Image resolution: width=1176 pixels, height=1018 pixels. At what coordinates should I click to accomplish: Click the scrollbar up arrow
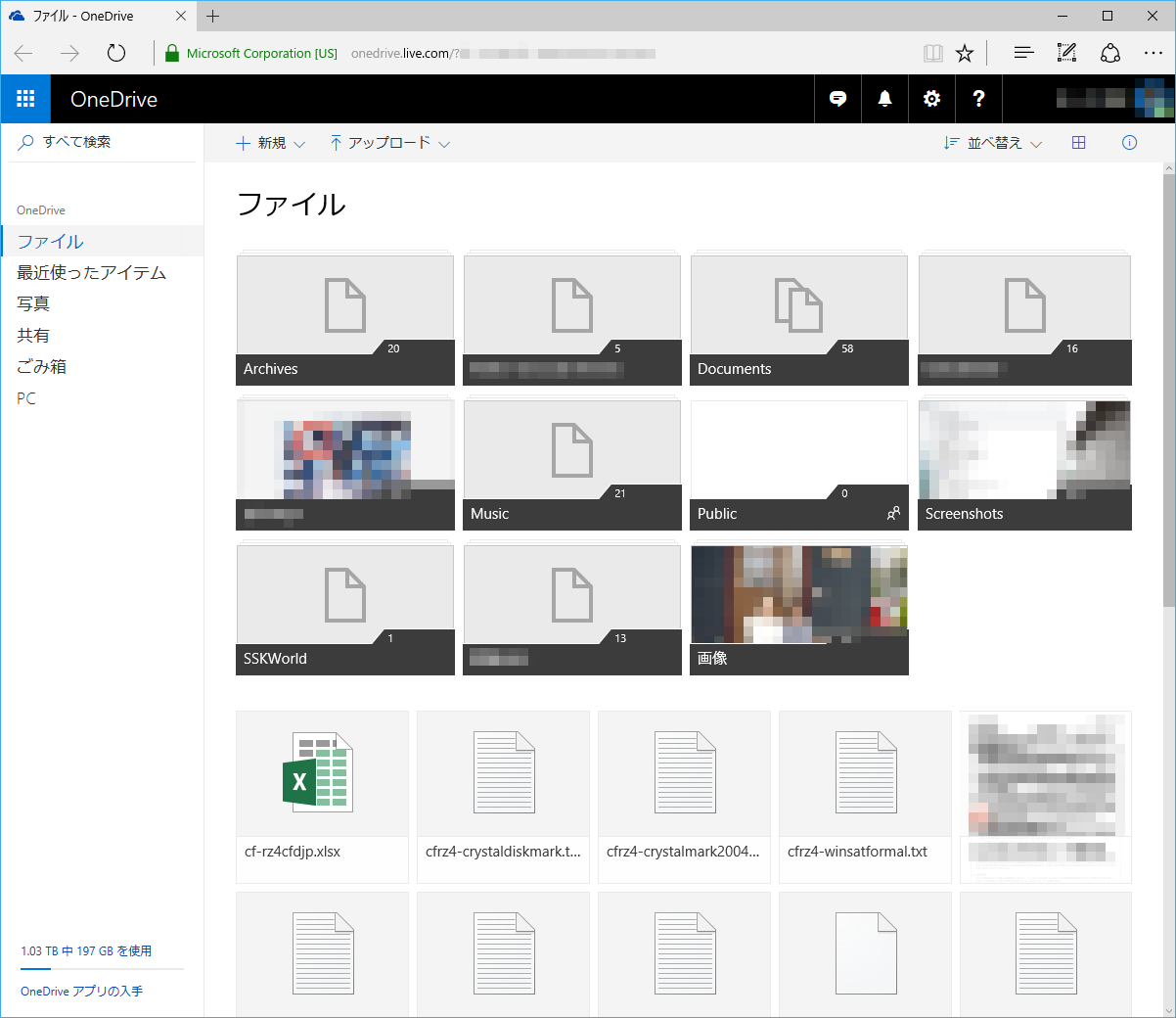[1169, 169]
